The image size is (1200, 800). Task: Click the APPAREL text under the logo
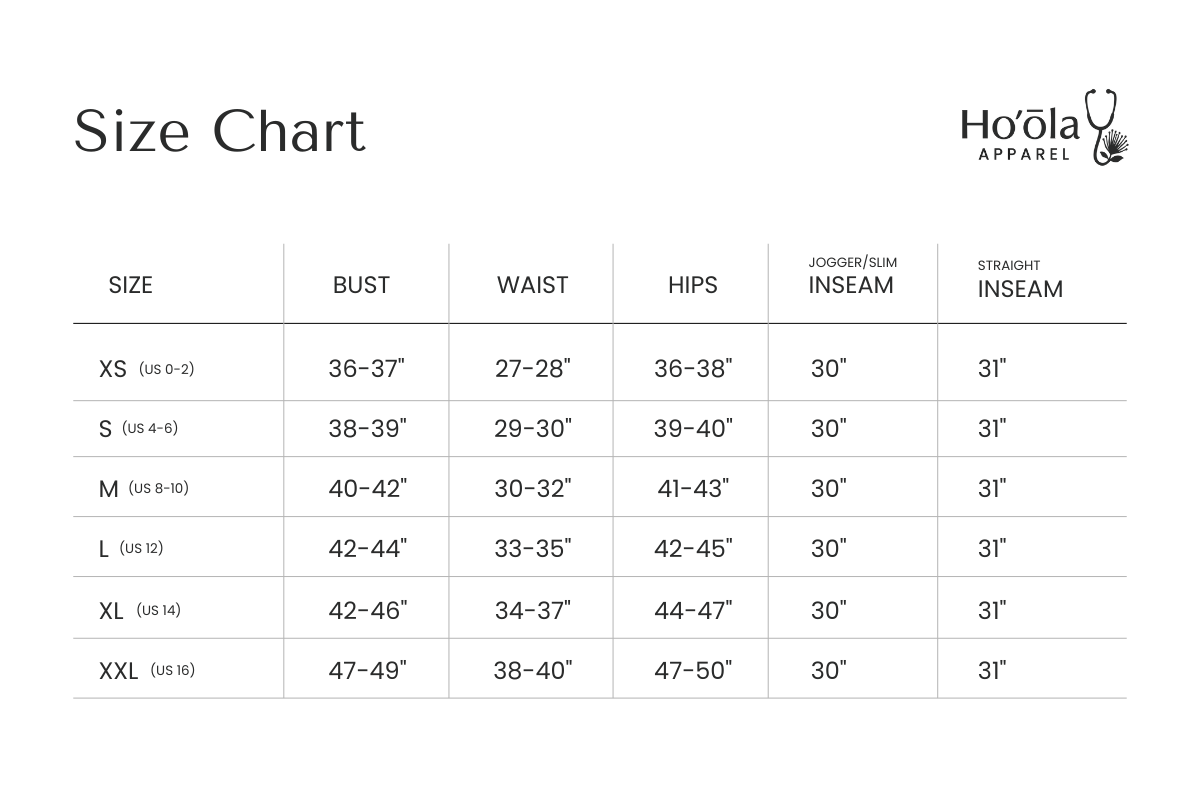[x=1022, y=154]
